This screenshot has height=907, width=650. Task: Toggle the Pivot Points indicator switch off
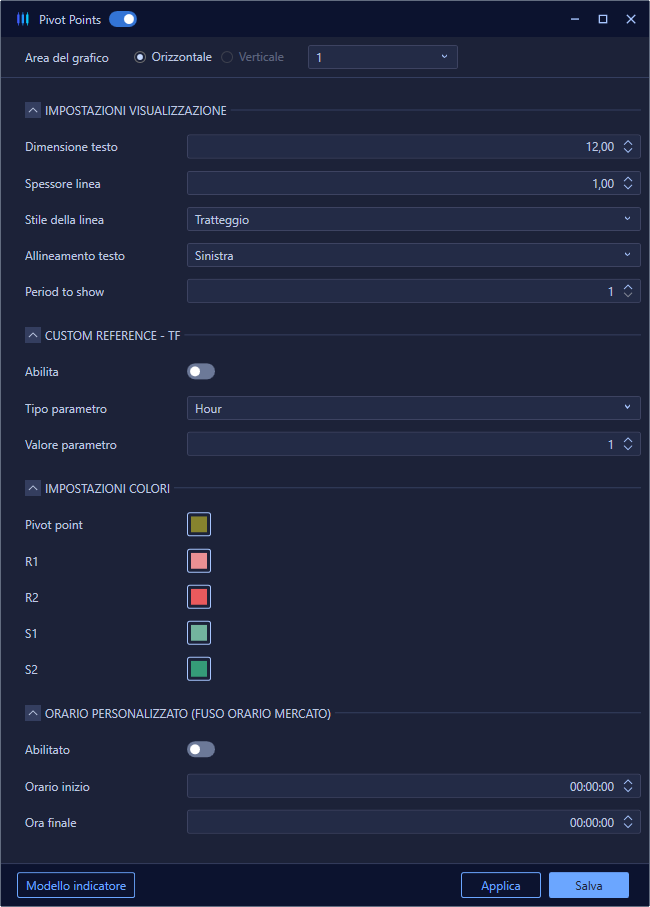coord(123,19)
